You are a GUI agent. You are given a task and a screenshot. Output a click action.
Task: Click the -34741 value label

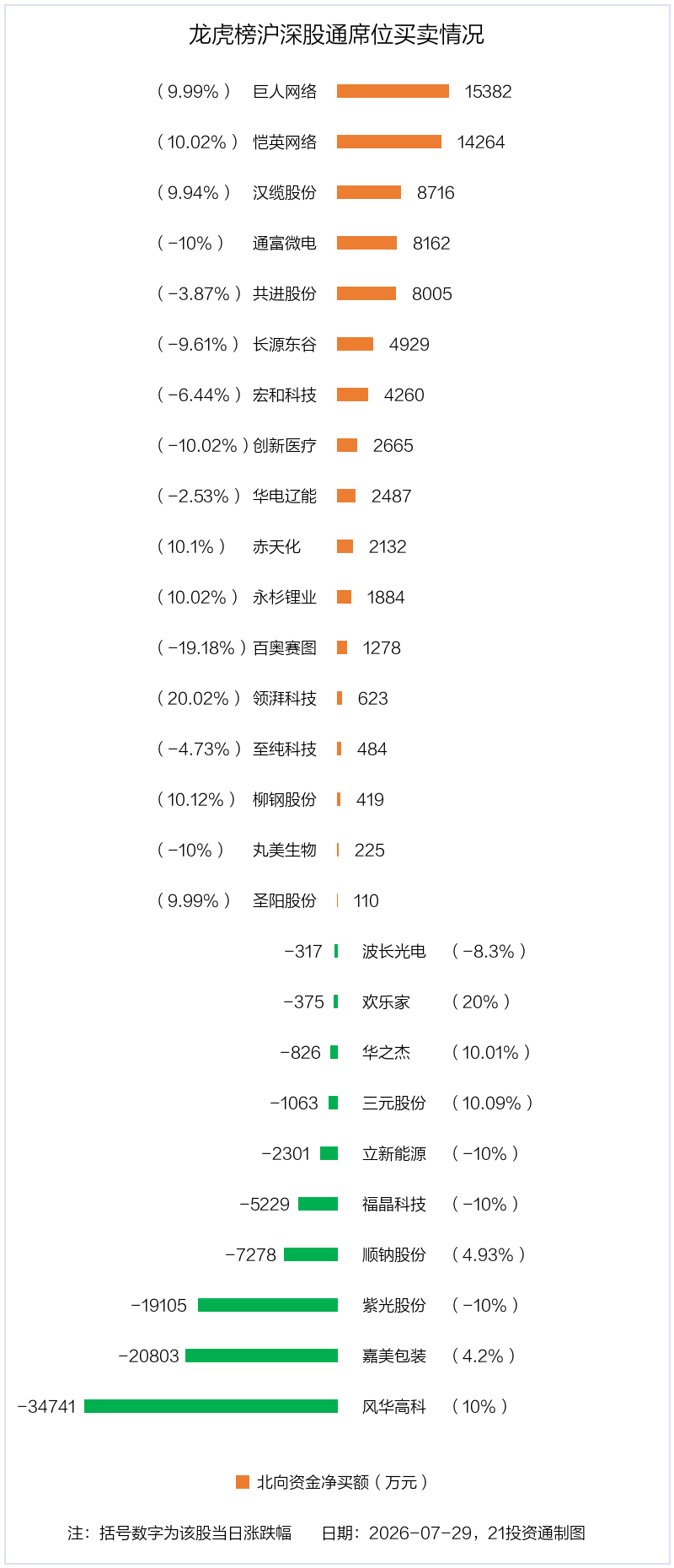pos(47,1406)
